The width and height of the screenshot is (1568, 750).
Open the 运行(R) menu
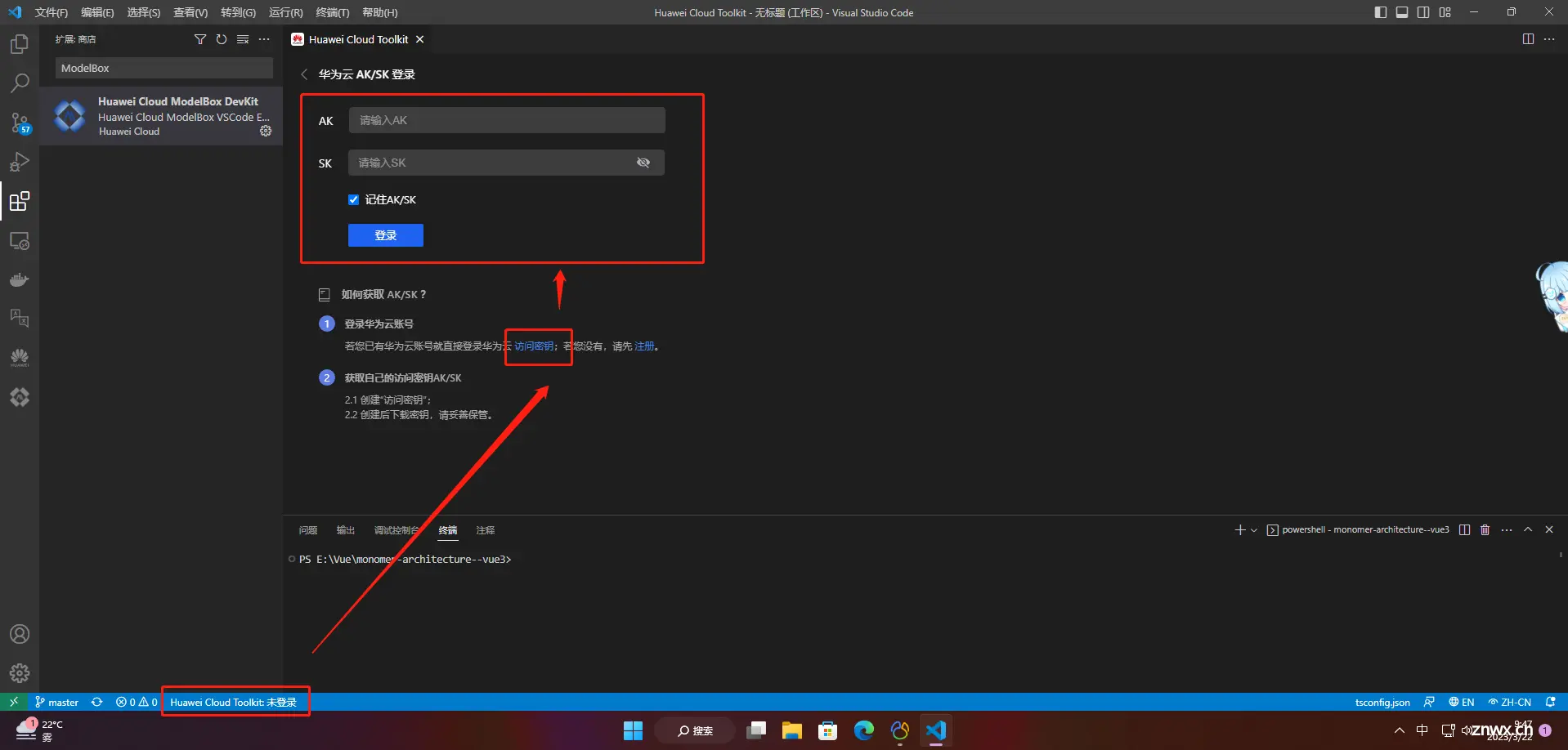coord(285,12)
